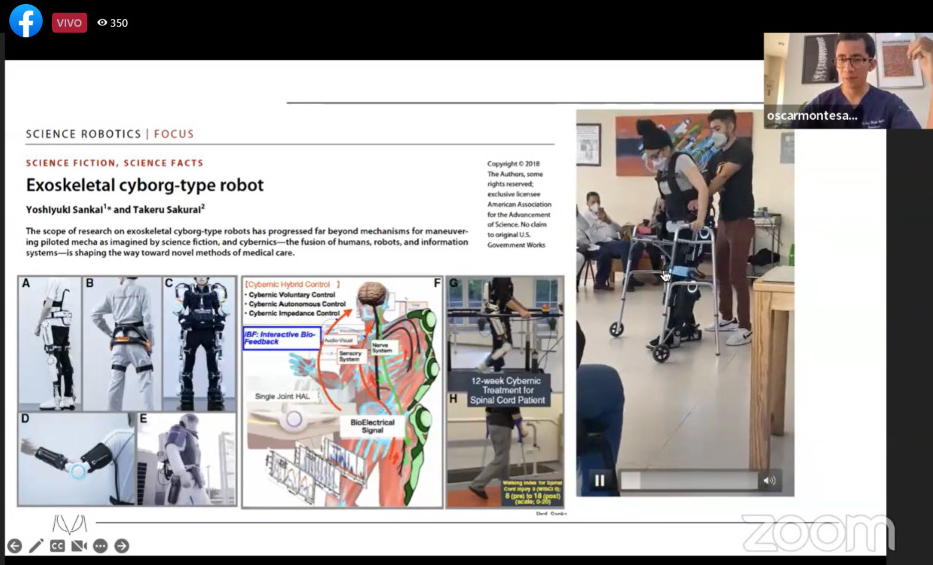933x565 pixels.
Task: Advance to next slide with forward arrow
Action: click(x=121, y=545)
